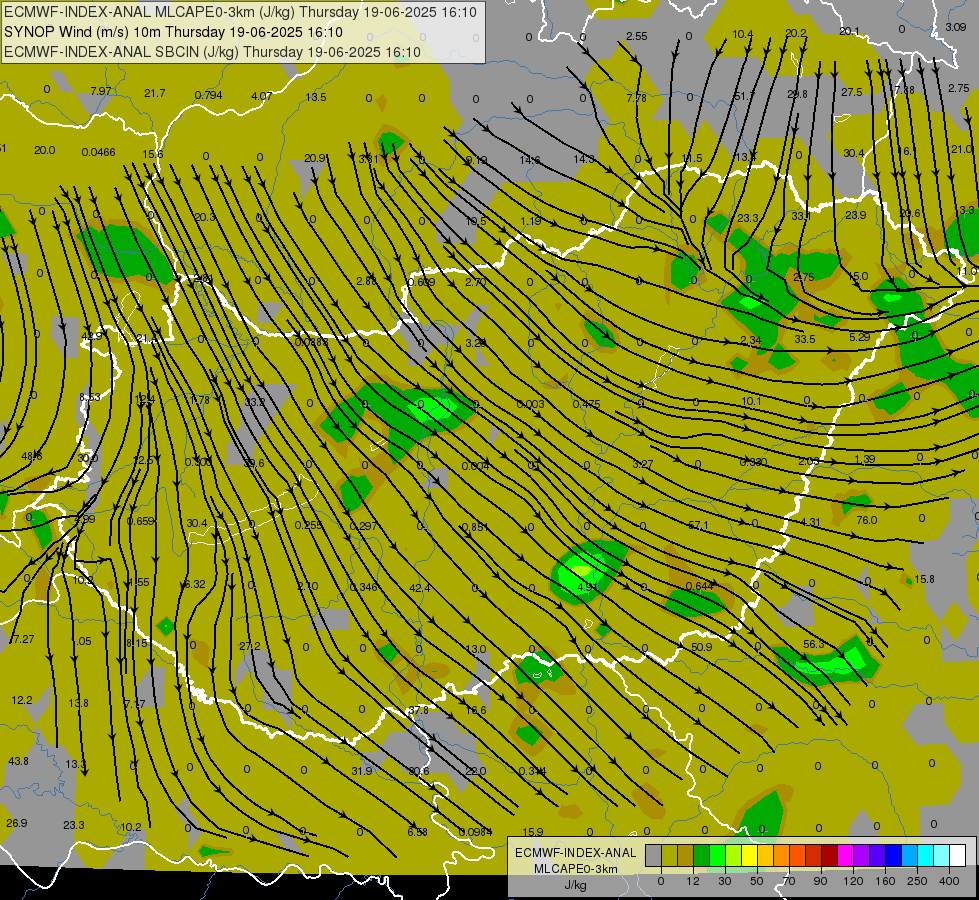The image size is (979, 900).
Task: Click the pure yellow legend swatch
Action: click(750, 855)
